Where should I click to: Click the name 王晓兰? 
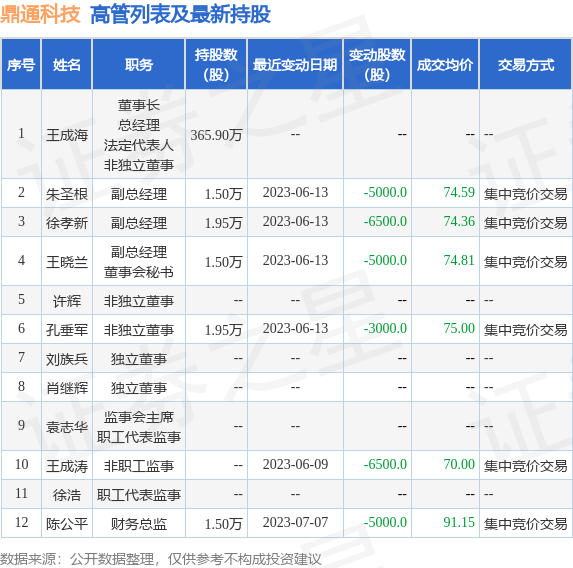click(x=67, y=261)
